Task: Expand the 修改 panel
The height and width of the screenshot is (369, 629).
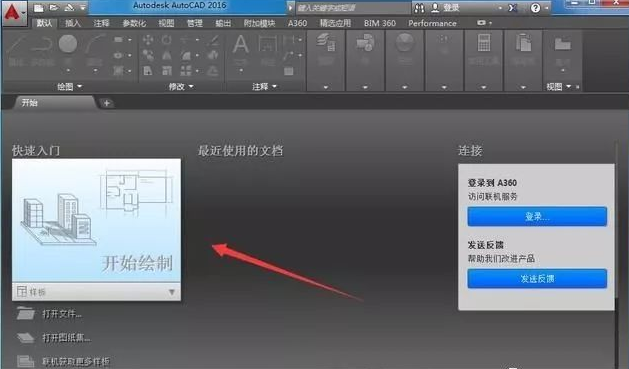Action: click(x=181, y=86)
